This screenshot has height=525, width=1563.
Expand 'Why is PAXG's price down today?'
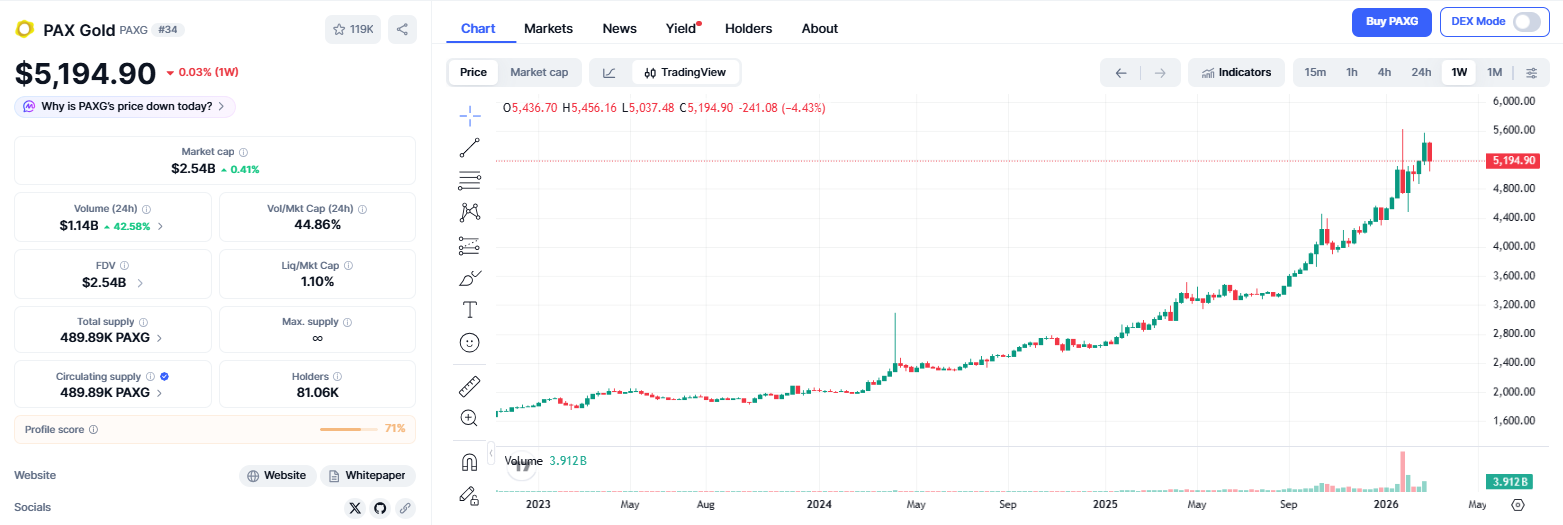tap(125, 106)
